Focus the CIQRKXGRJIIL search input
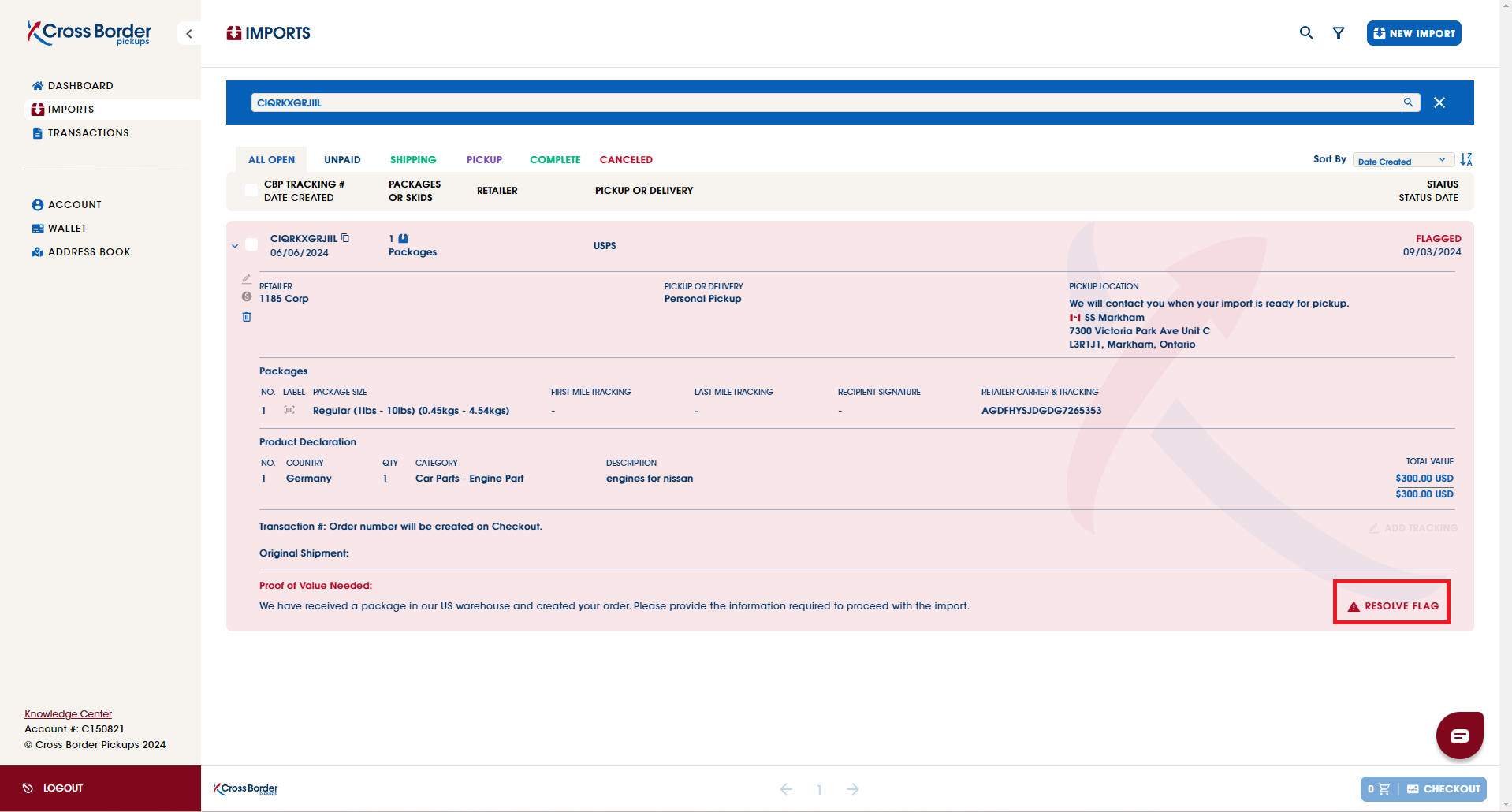The width and height of the screenshot is (1512, 812). point(828,102)
